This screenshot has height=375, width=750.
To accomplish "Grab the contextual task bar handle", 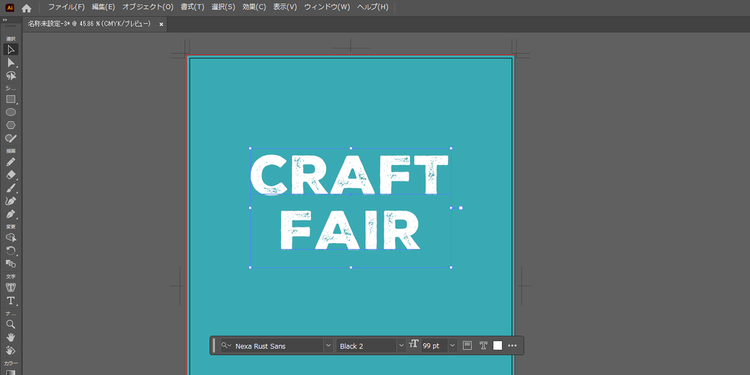I will coord(214,345).
